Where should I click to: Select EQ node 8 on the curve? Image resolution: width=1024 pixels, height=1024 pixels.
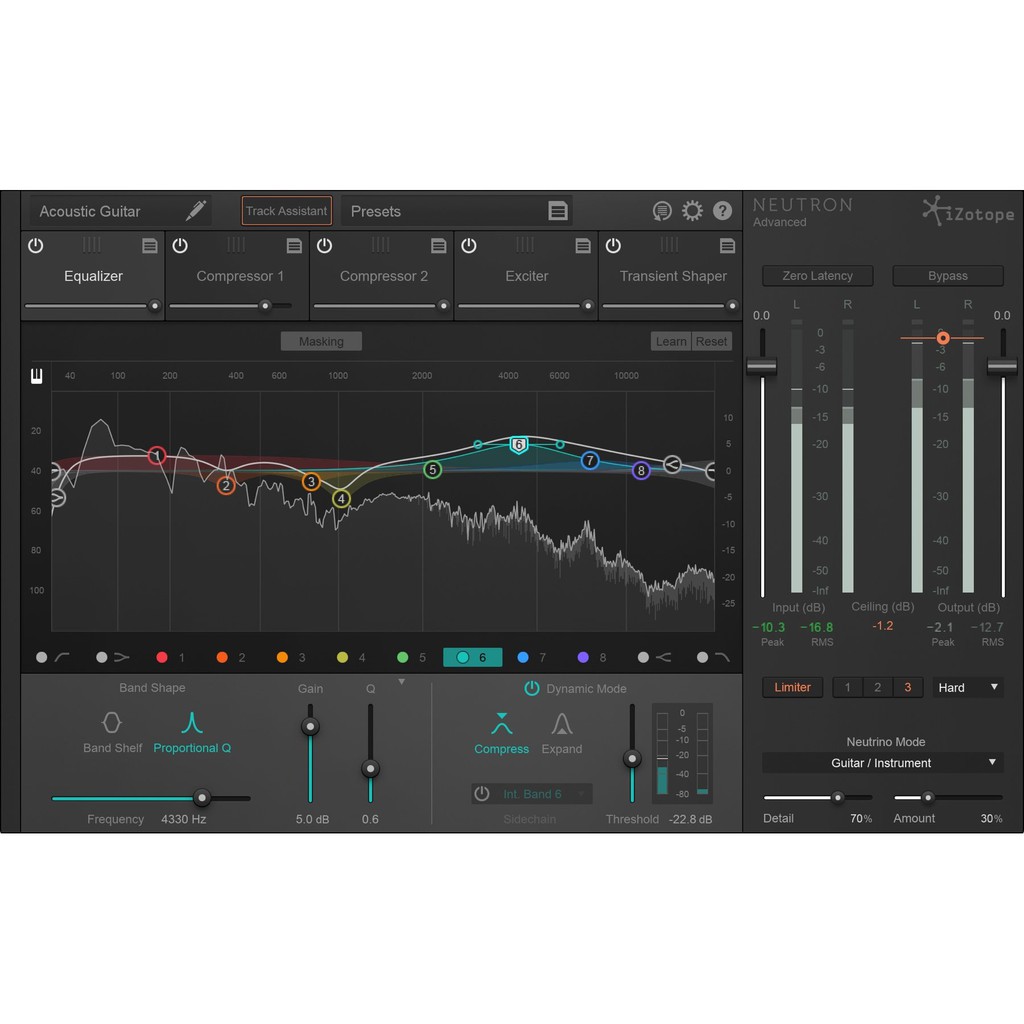point(641,470)
